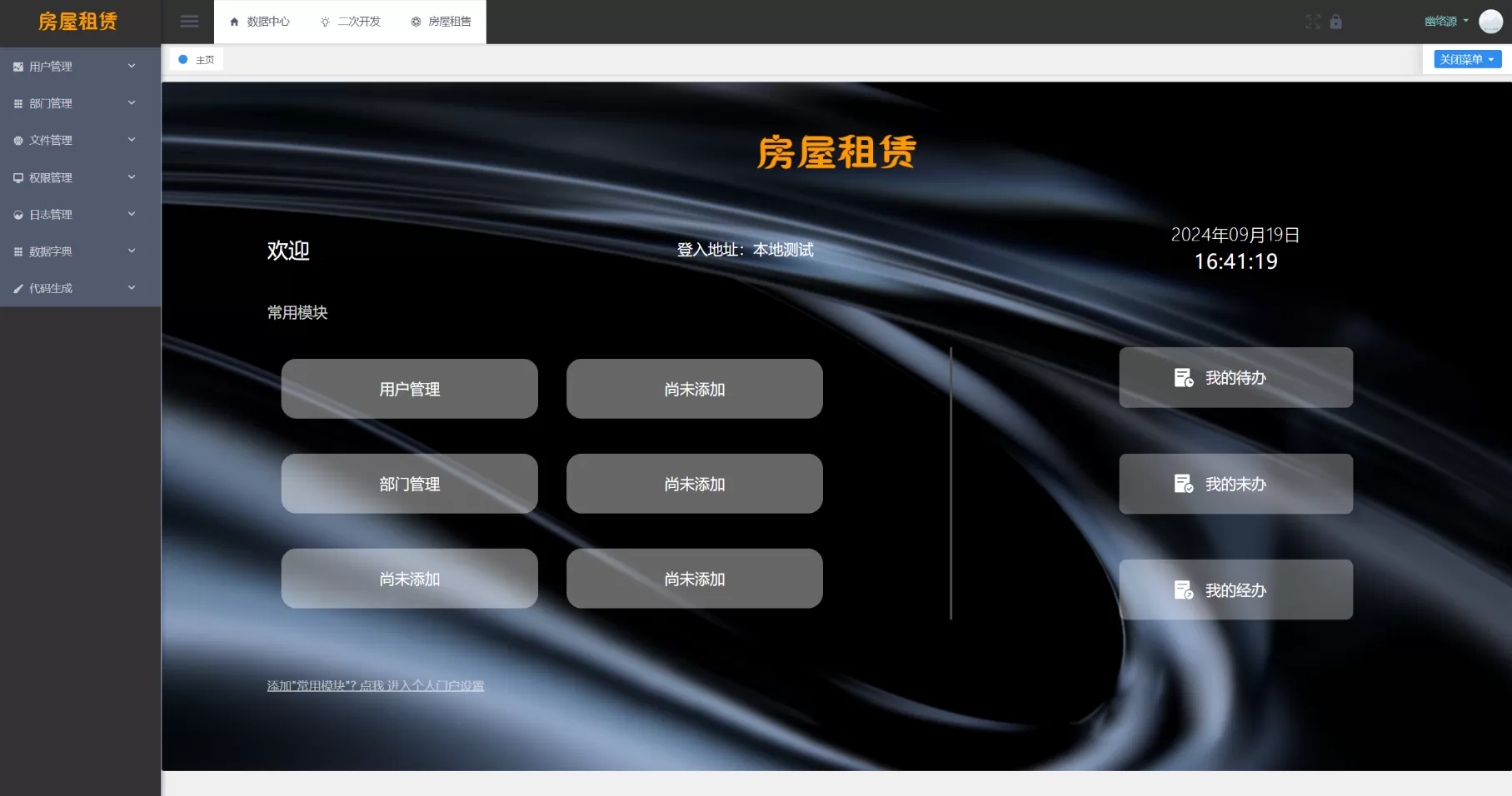
Task: Open the 关闭菜单 dropdown
Action: (1466, 59)
